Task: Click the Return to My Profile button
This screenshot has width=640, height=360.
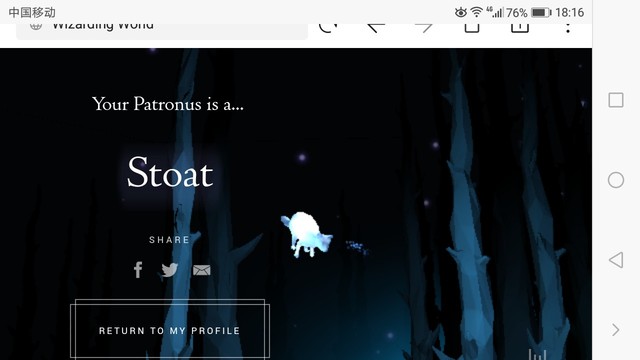Action: pyautogui.click(x=170, y=330)
